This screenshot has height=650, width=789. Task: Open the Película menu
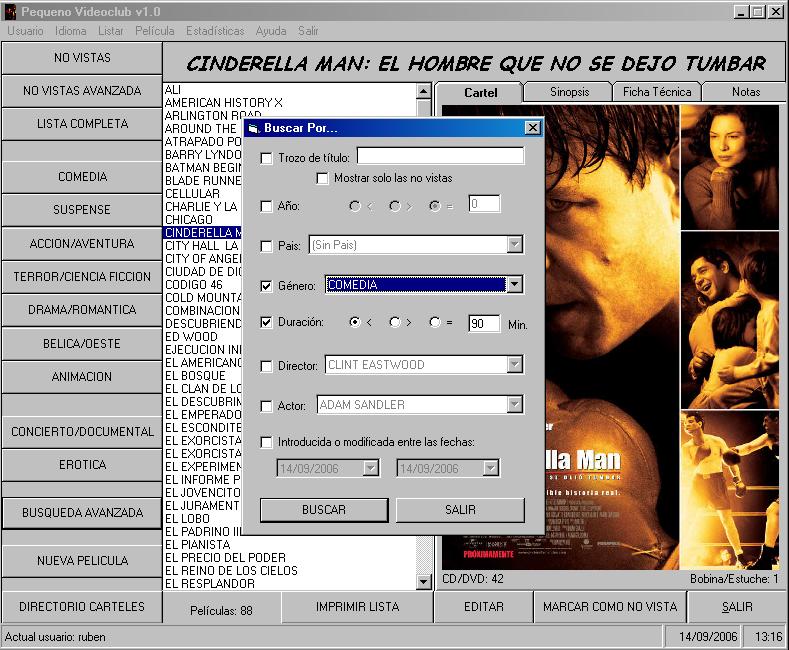[x=154, y=31]
